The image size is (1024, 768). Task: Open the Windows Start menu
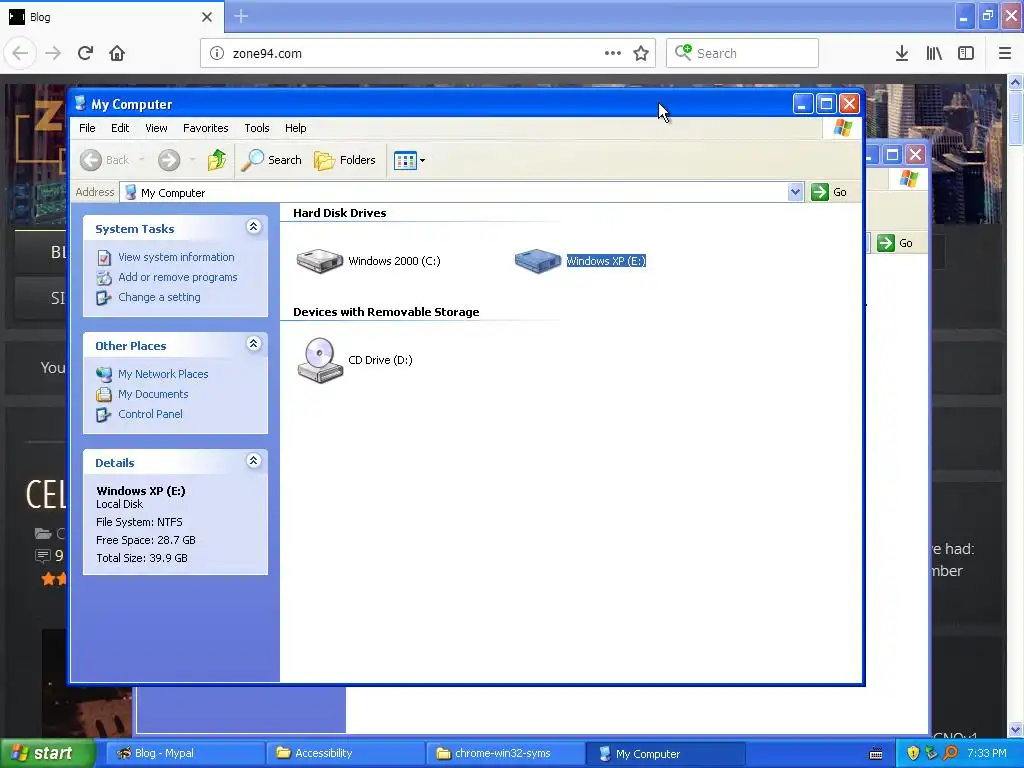click(x=47, y=753)
